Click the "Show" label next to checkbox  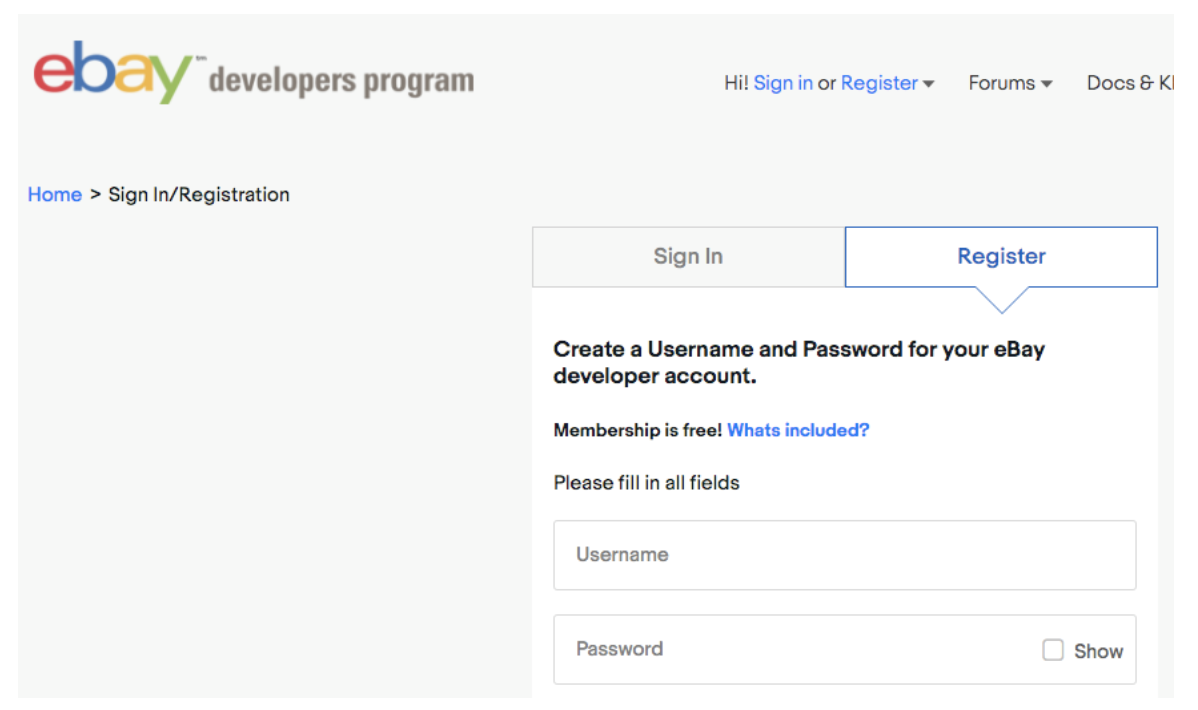(1098, 651)
